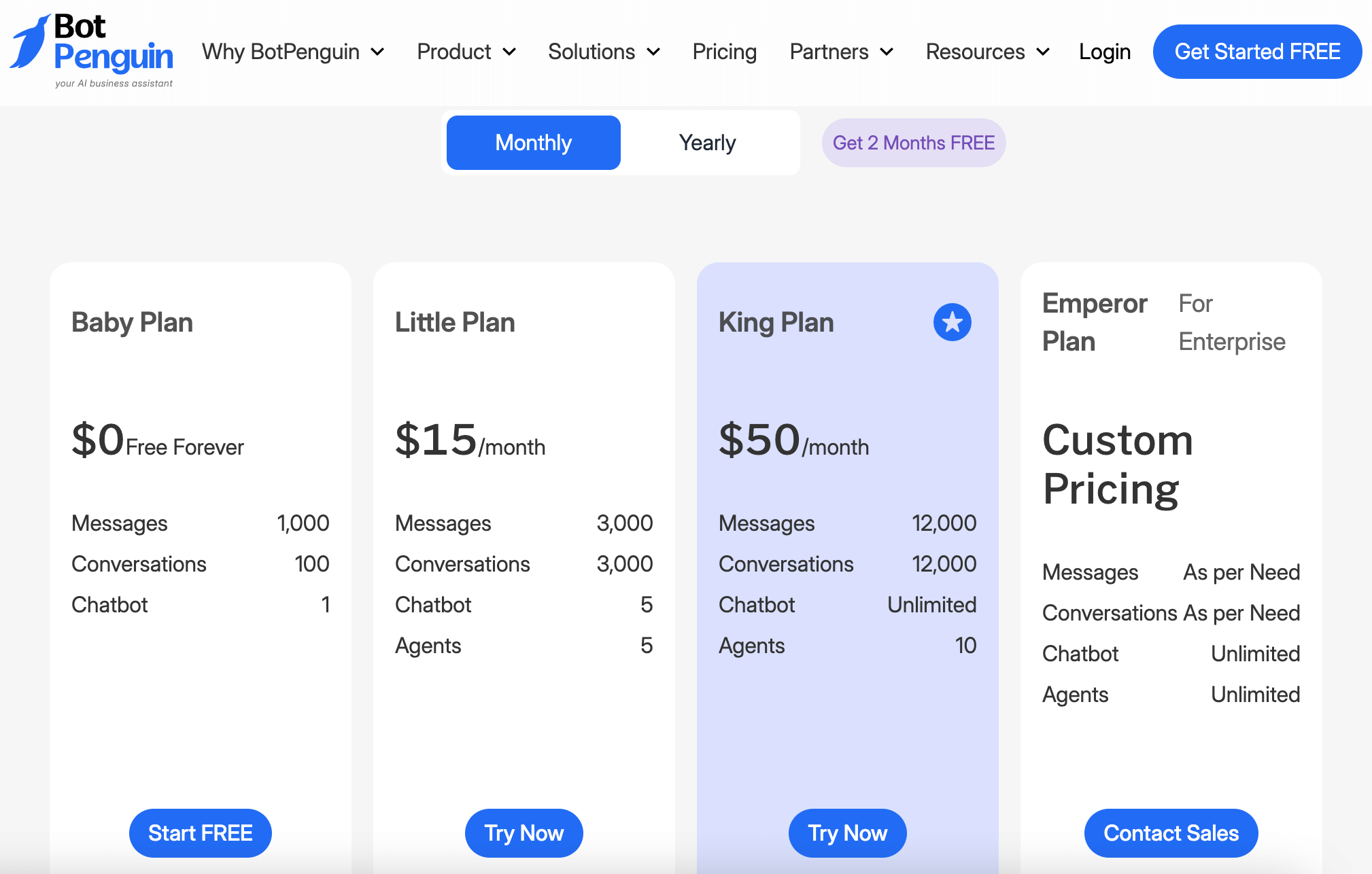Image resolution: width=1372 pixels, height=874 pixels.
Task: Go to the Pricing page
Action: pyautogui.click(x=725, y=52)
